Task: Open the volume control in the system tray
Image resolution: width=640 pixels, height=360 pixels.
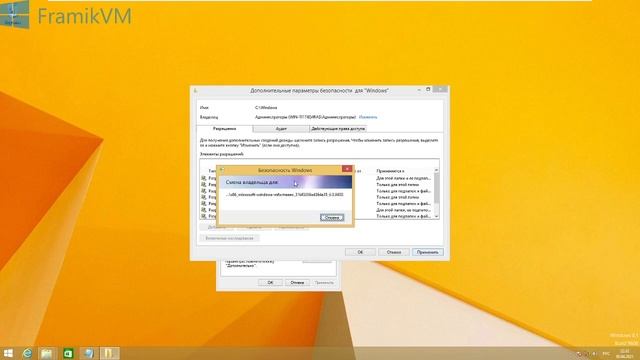Action: [594, 353]
